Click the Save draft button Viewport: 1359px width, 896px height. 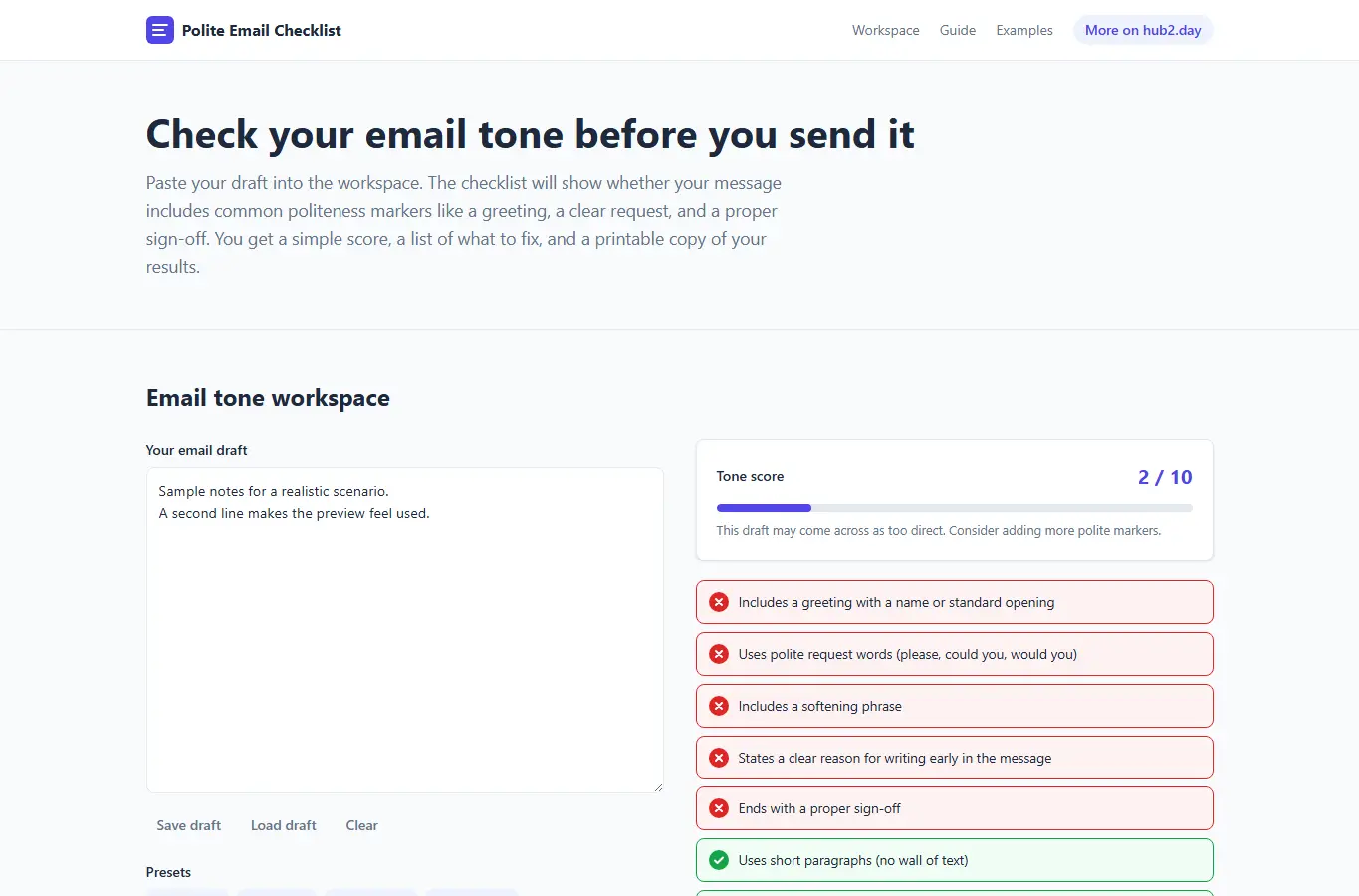point(189,825)
